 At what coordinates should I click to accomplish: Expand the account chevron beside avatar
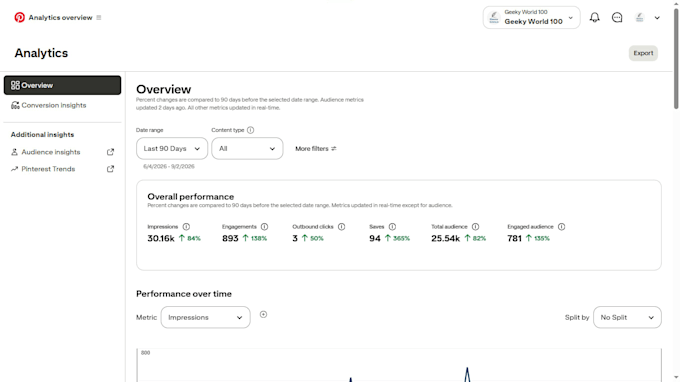tap(657, 18)
